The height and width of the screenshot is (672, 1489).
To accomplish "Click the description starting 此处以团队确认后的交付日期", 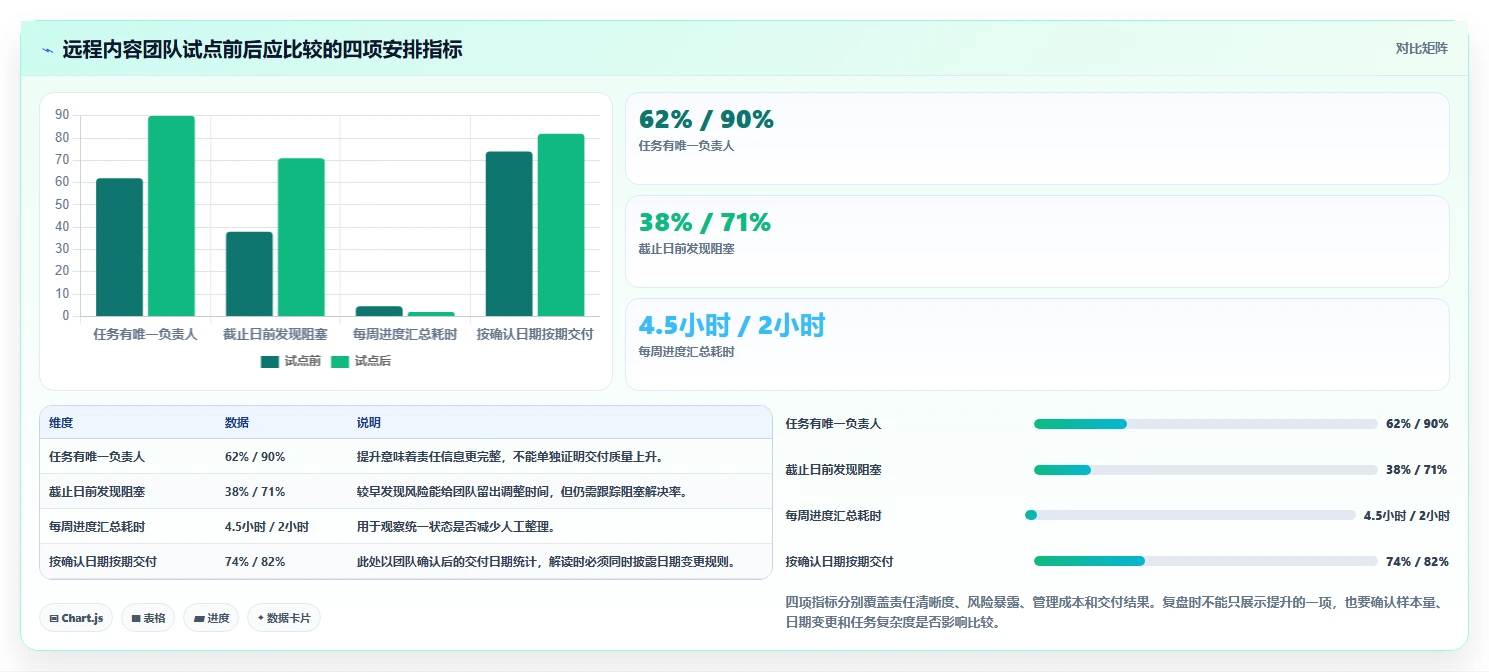I will click(548, 562).
